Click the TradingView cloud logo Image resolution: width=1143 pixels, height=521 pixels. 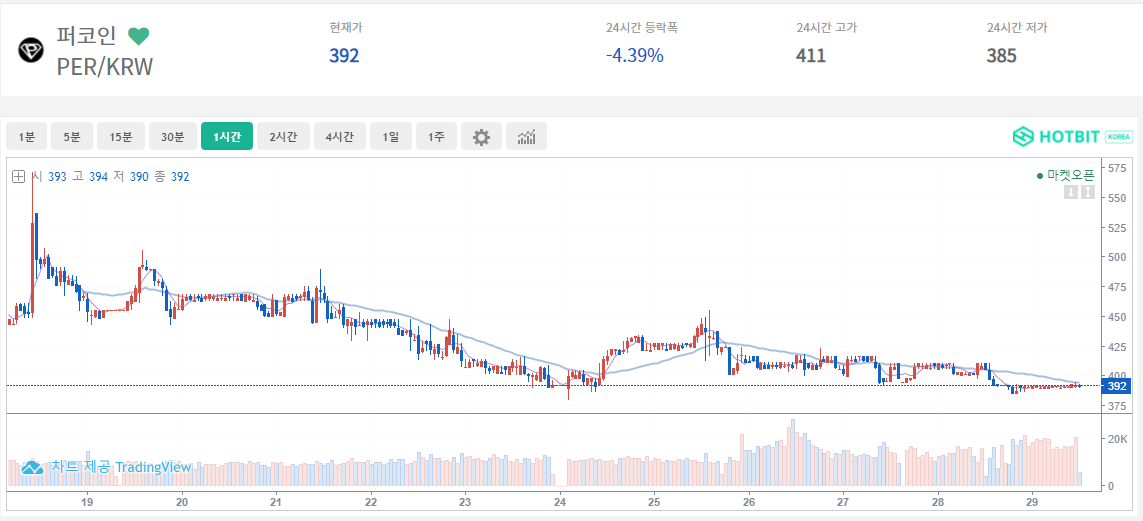tap(32, 467)
